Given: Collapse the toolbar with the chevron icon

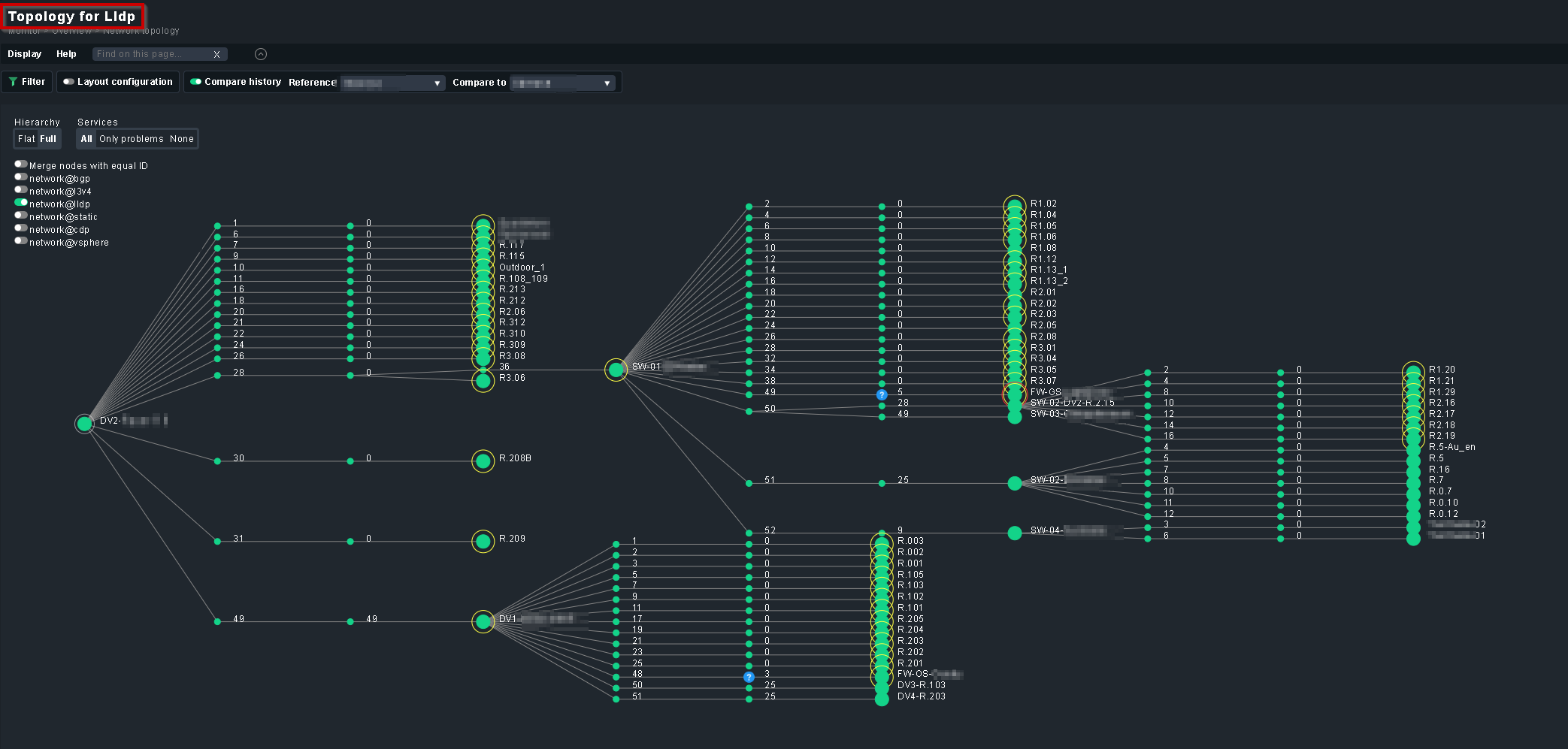Looking at the screenshot, I should click(x=261, y=54).
